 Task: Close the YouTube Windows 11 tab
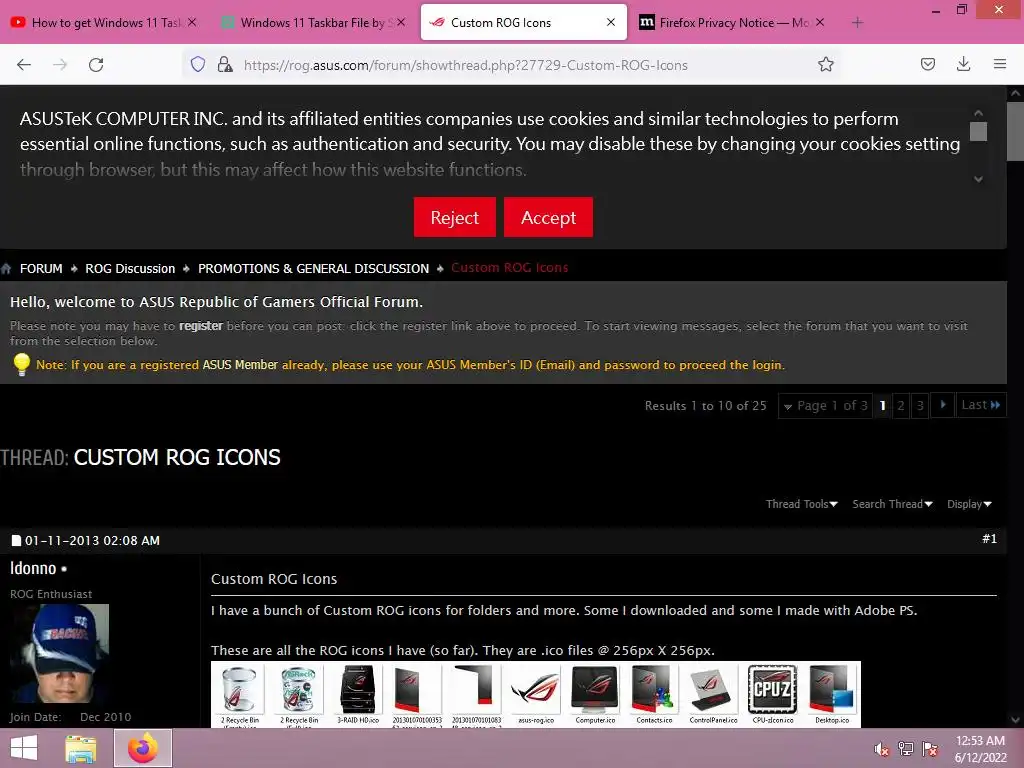192,22
